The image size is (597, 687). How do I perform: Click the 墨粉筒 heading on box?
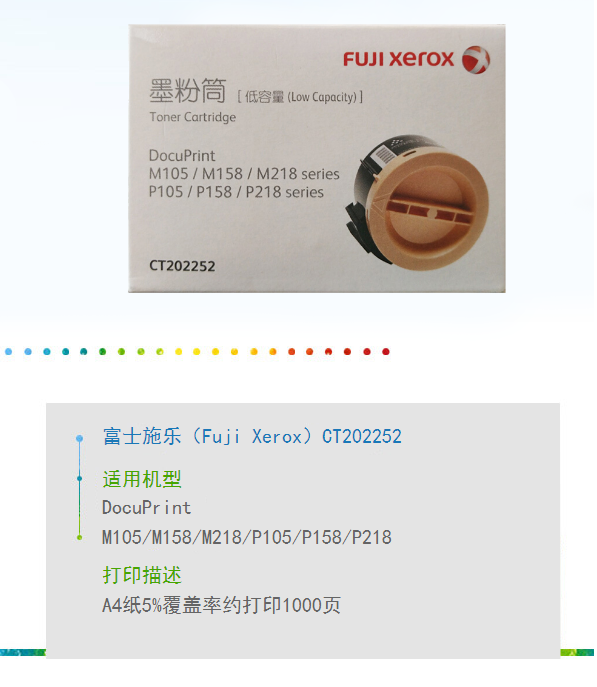188,91
